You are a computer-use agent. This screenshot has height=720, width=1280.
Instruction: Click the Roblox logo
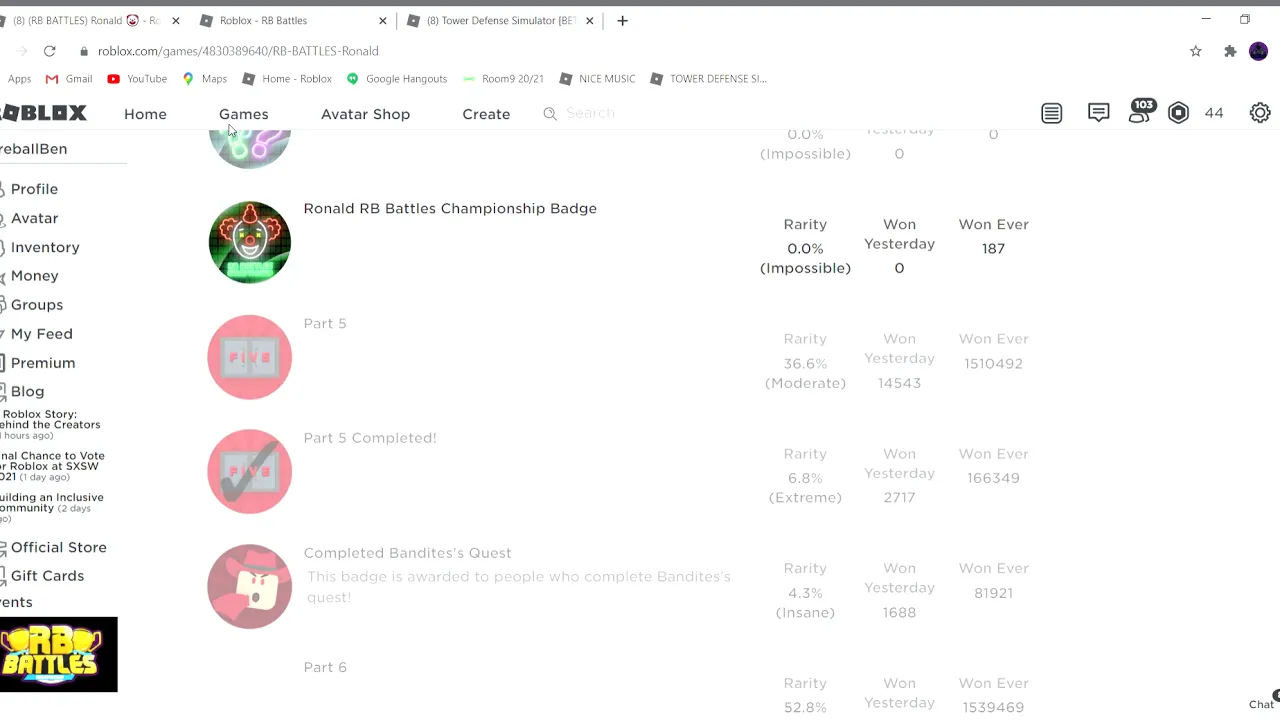tap(43, 113)
